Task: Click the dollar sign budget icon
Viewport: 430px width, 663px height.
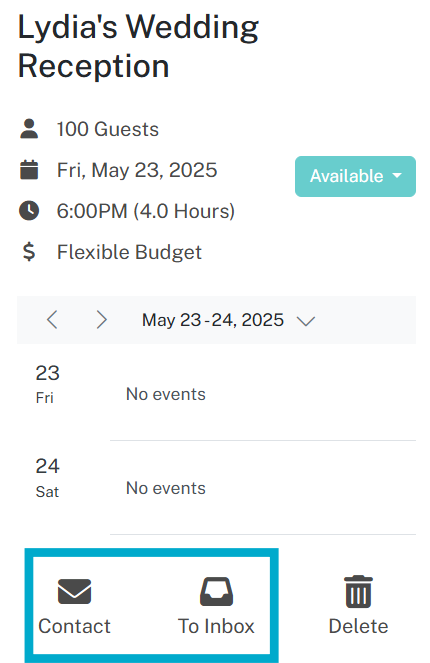Action: (x=29, y=252)
